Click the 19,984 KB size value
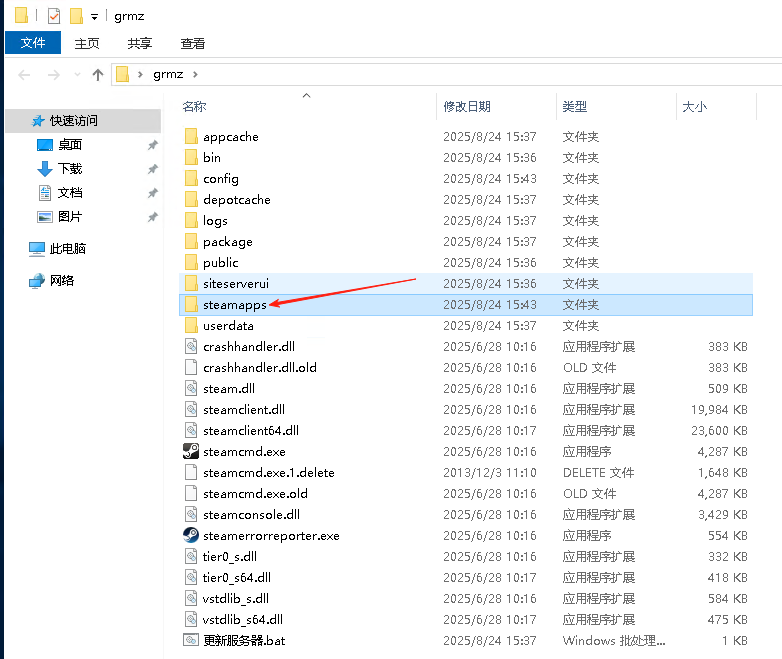This screenshot has width=782, height=659. click(x=719, y=410)
